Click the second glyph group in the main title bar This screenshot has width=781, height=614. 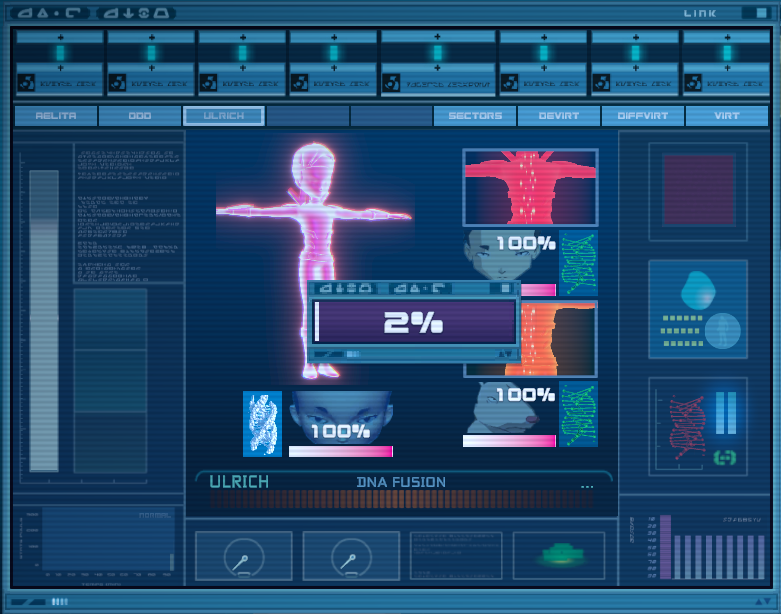tap(136, 13)
